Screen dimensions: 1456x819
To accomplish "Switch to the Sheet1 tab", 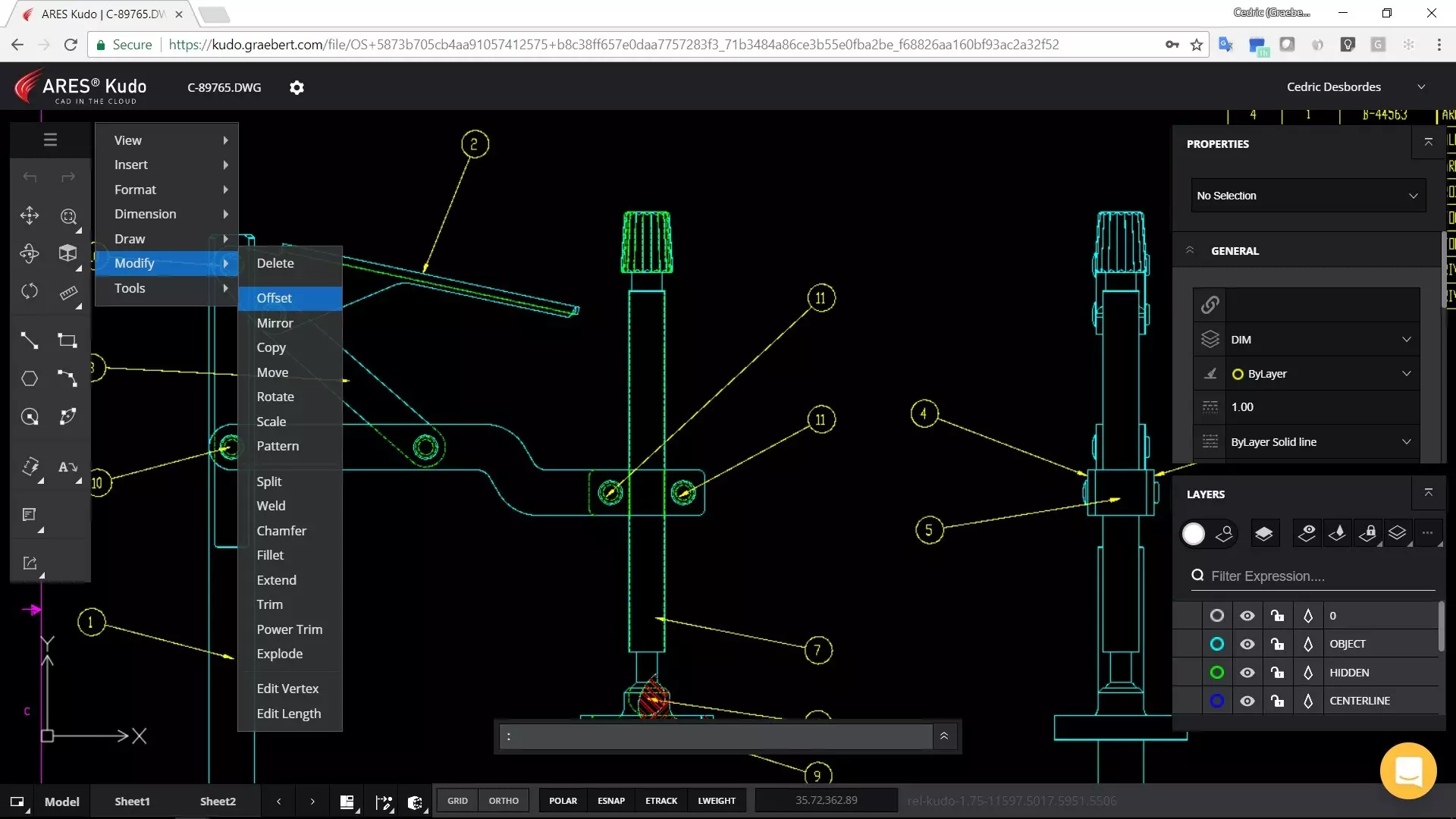I will tap(132, 802).
